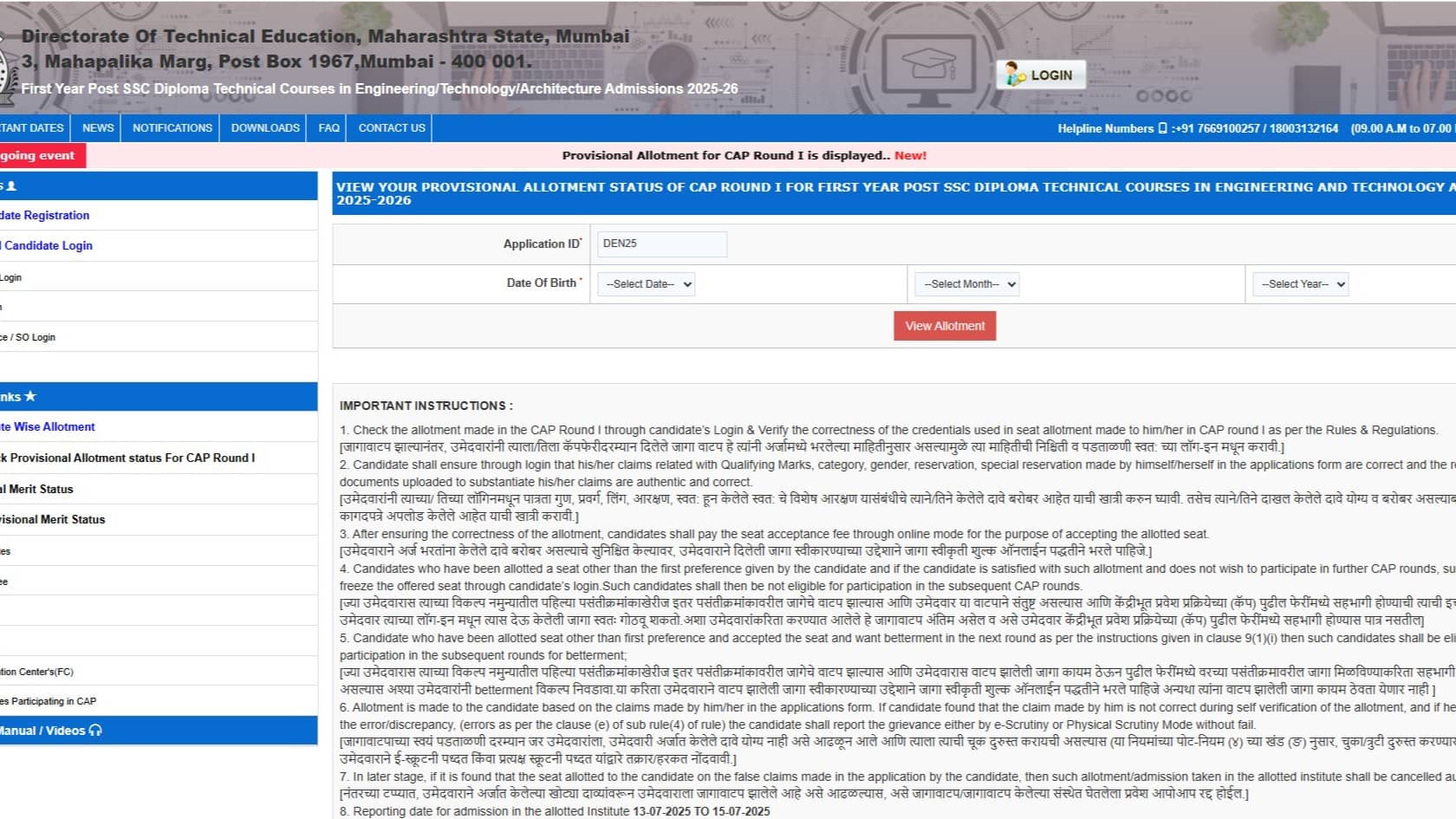Open the CONTACT US page
This screenshot has width=1456, height=819.
pyautogui.click(x=392, y=127)
